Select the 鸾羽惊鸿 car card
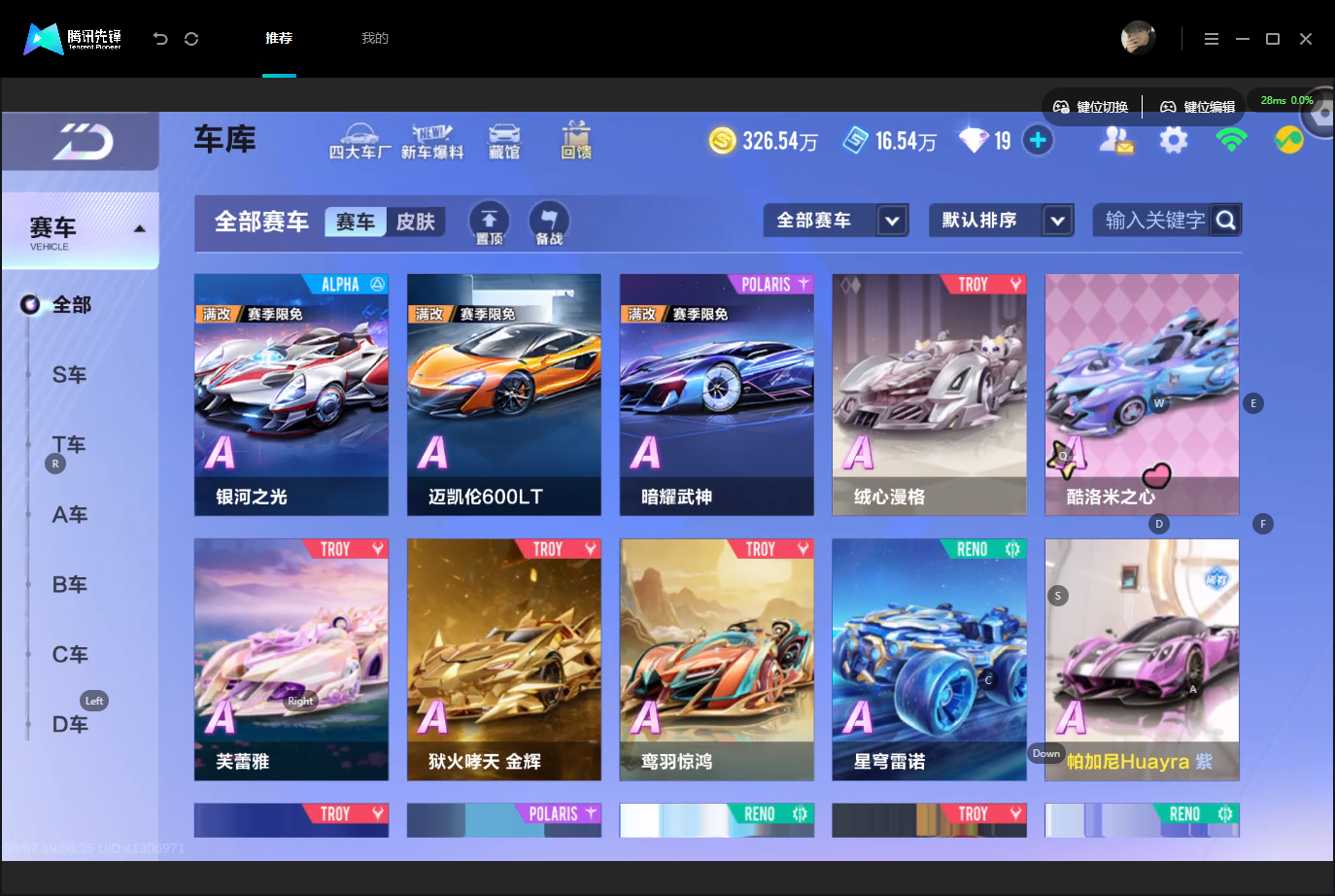This screenshot has height=896, width=1335. point(717,660)
